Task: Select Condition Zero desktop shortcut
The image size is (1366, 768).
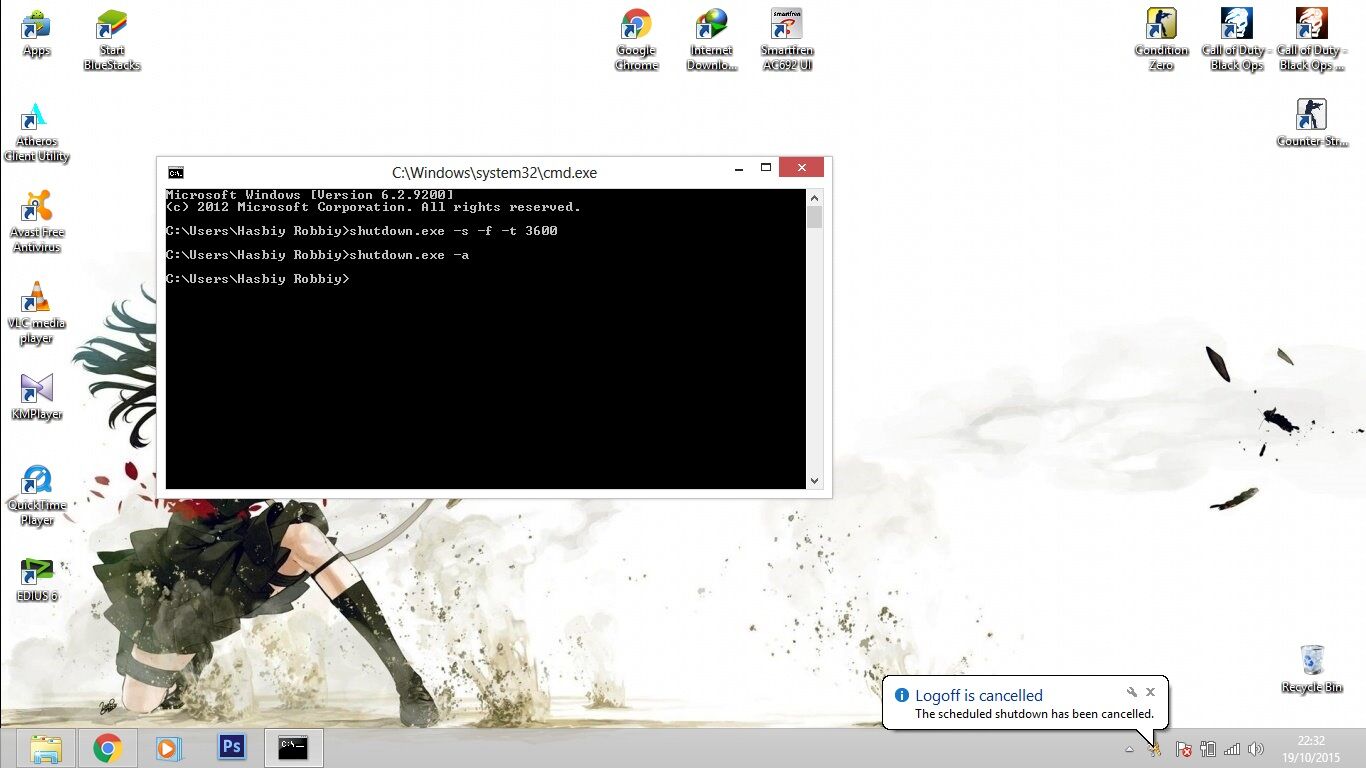Action: pos(1161,40)
